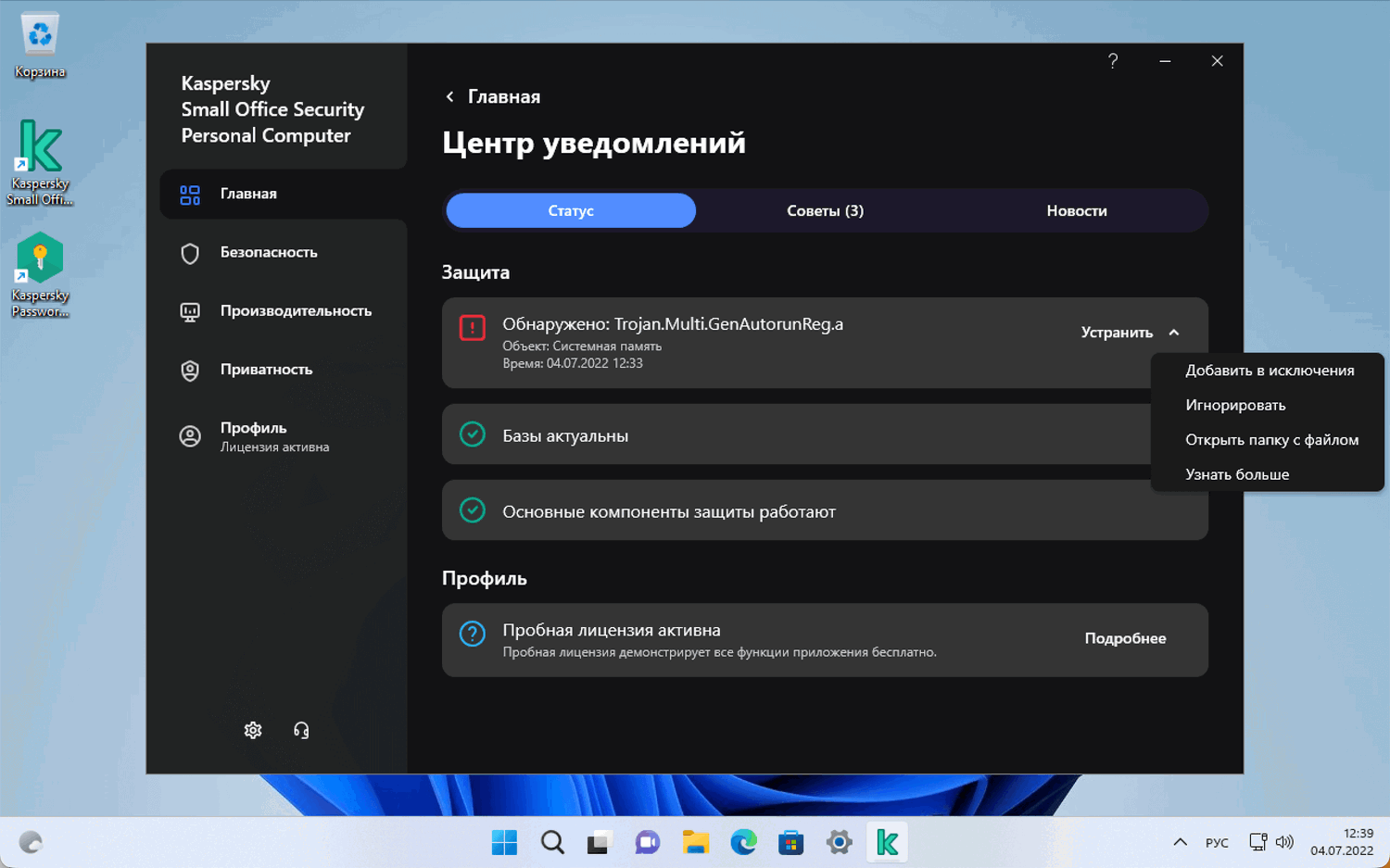This screenshot has height=868, width=1390.
Task: Collapse the Устранить dropdown chevron
Action: pos(1174,333)
